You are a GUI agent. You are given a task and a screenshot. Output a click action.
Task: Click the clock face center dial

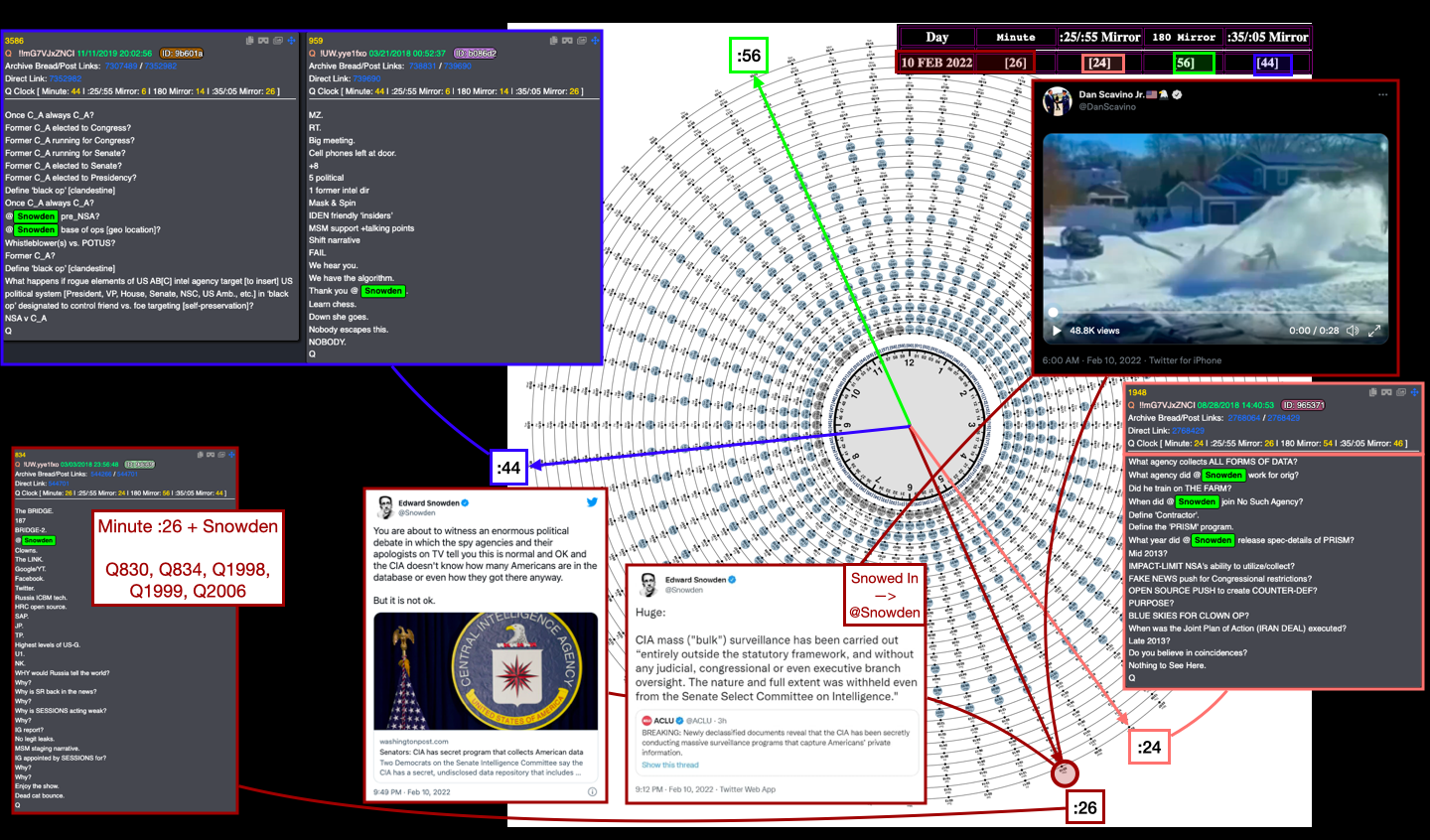click(x=910, y=426)
